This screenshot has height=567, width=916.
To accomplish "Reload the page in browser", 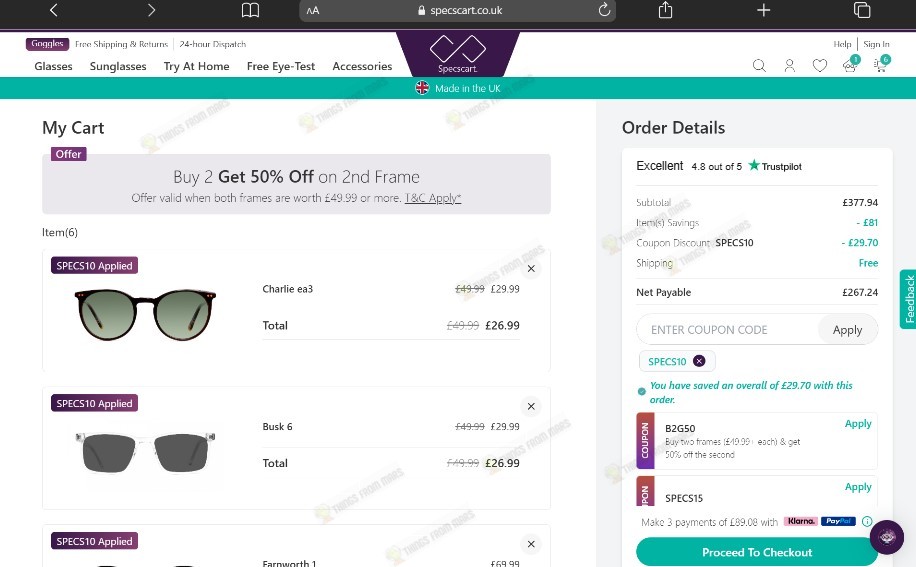I will [604, 10].
